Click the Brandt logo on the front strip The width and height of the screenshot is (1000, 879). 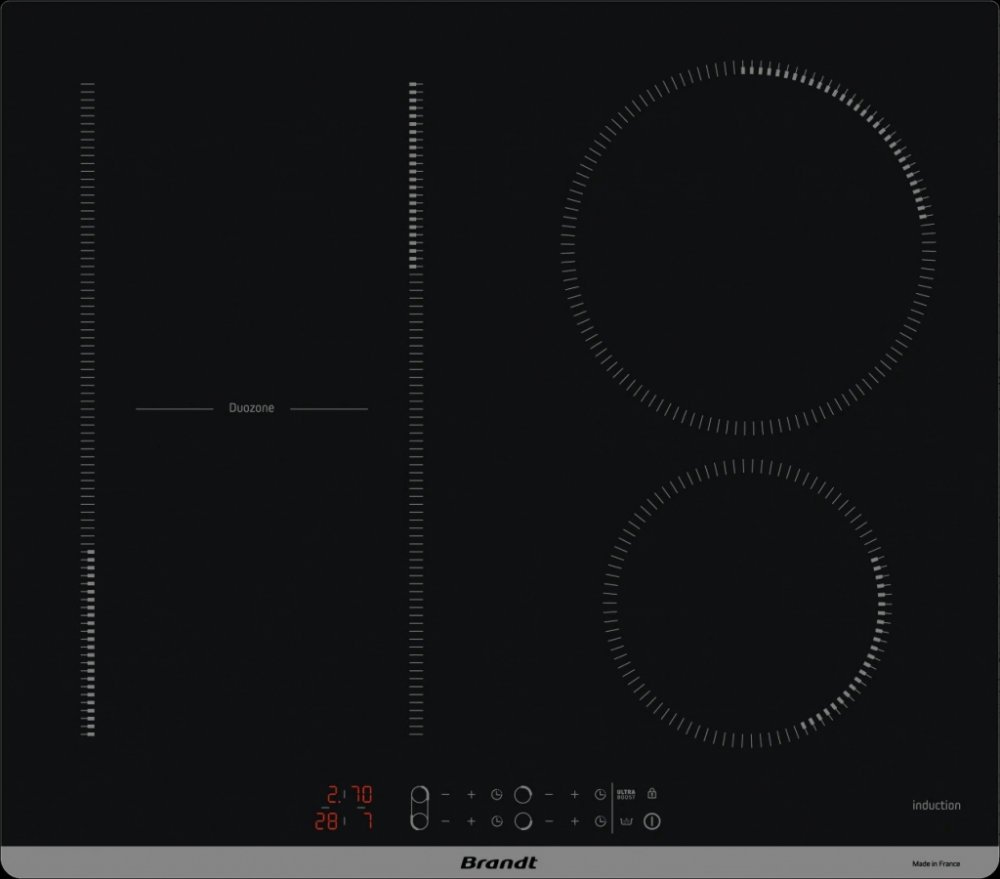click(x=499, y=862)
